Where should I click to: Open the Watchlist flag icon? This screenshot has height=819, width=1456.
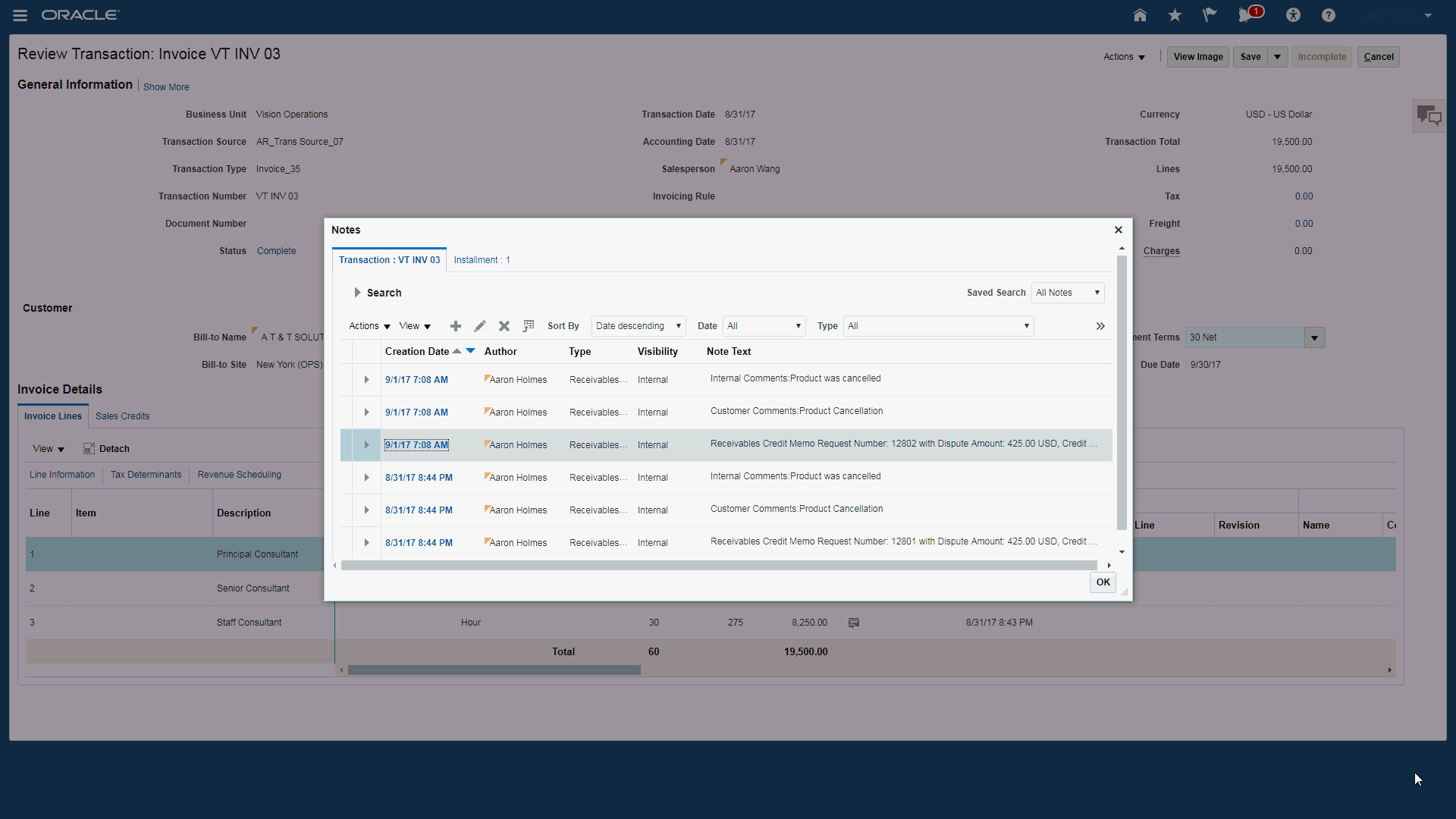click(x=1210, y=15)
